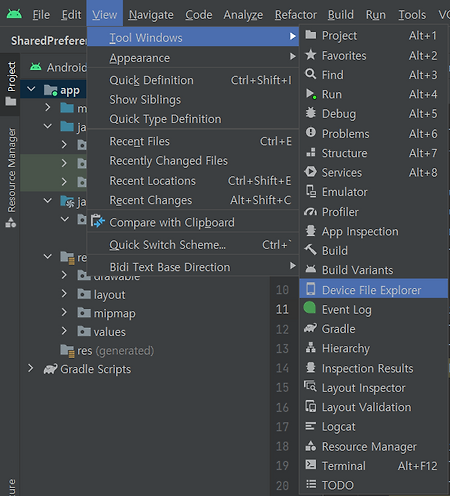Select Quick Type Definition entry
Screen dimensions: 450x496
click(193, 119)
